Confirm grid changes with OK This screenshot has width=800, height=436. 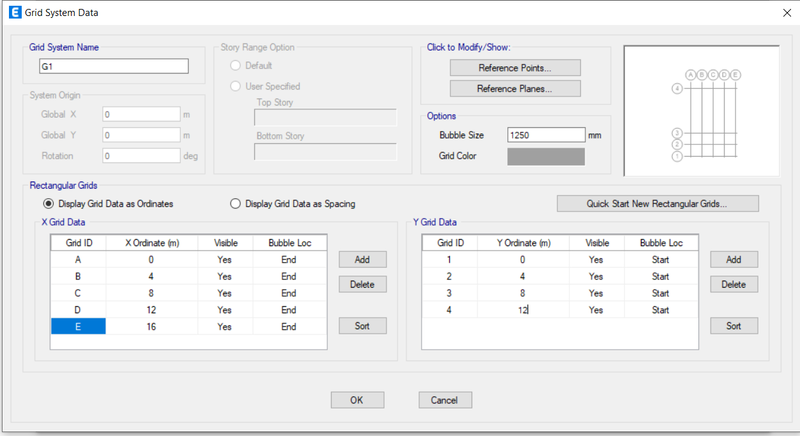coord(357,400)
